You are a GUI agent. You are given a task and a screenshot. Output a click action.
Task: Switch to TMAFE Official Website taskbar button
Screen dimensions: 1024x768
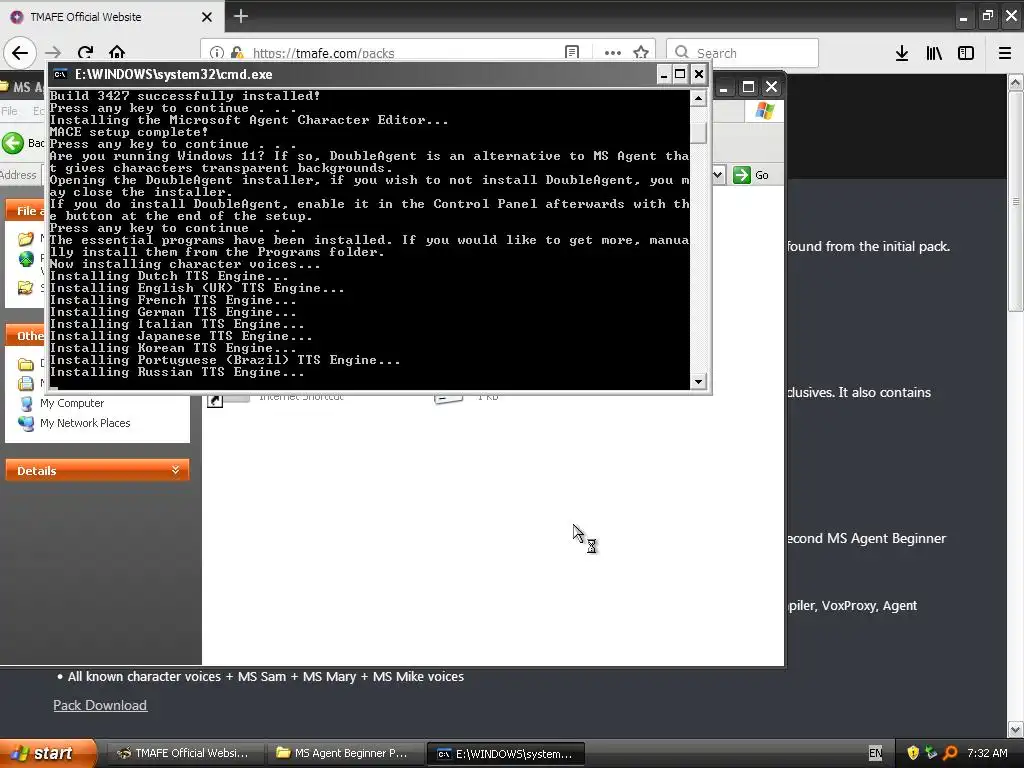pyautogui.click(x=184, y=754)
